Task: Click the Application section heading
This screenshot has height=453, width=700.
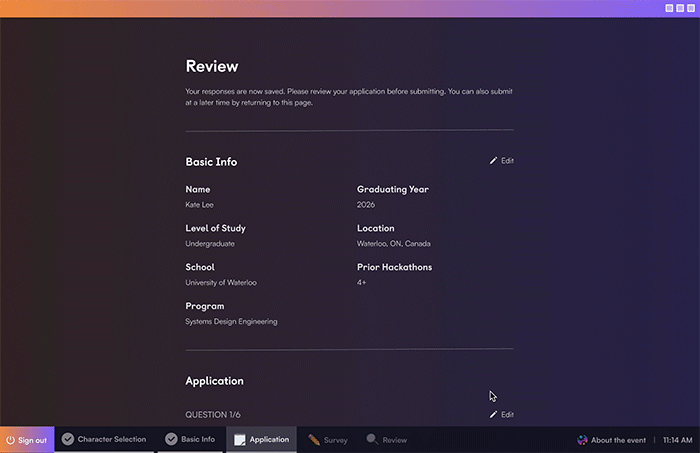Action: (x=215, y=381)
